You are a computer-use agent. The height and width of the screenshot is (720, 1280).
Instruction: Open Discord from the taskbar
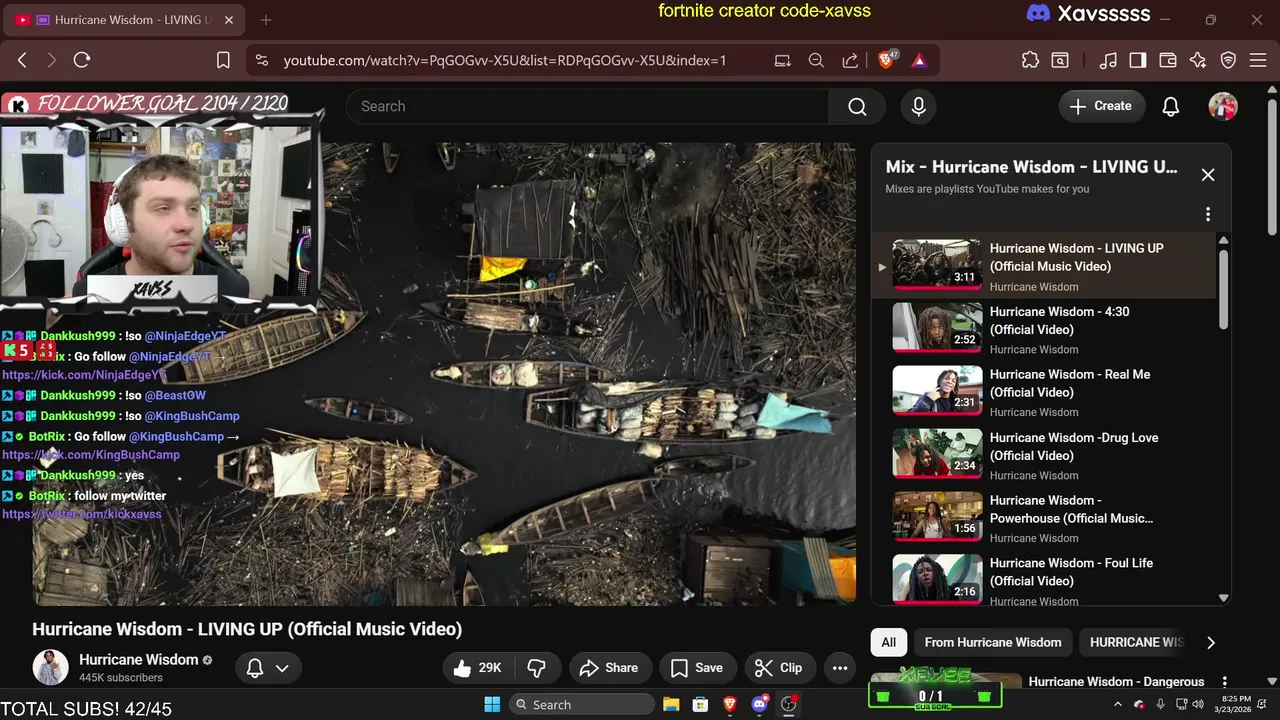coord(760,704)
